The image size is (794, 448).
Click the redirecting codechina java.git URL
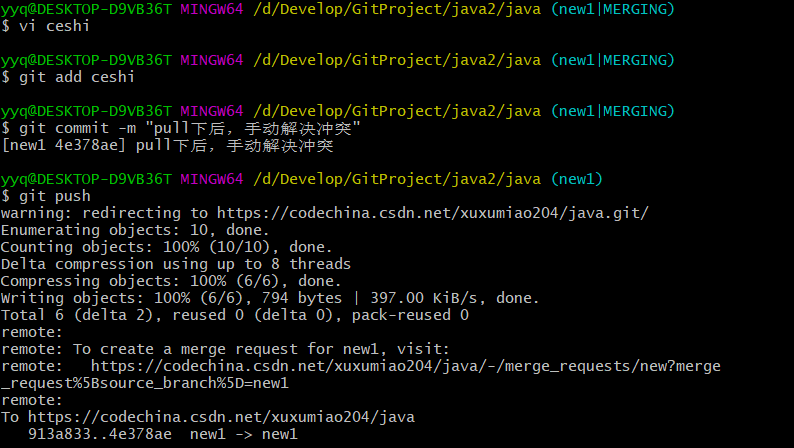click(432, 213)
